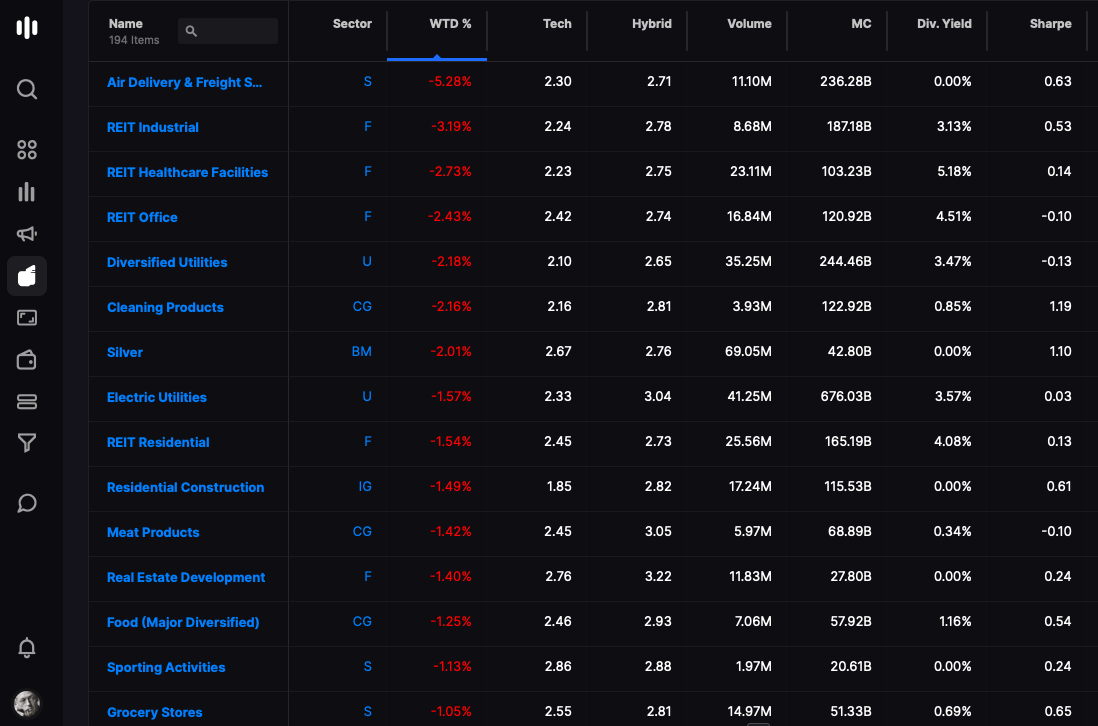The width and height of the screenshot is (1098, 726).
Task: Open the Electric Utilities link
Action: point(157,397)
